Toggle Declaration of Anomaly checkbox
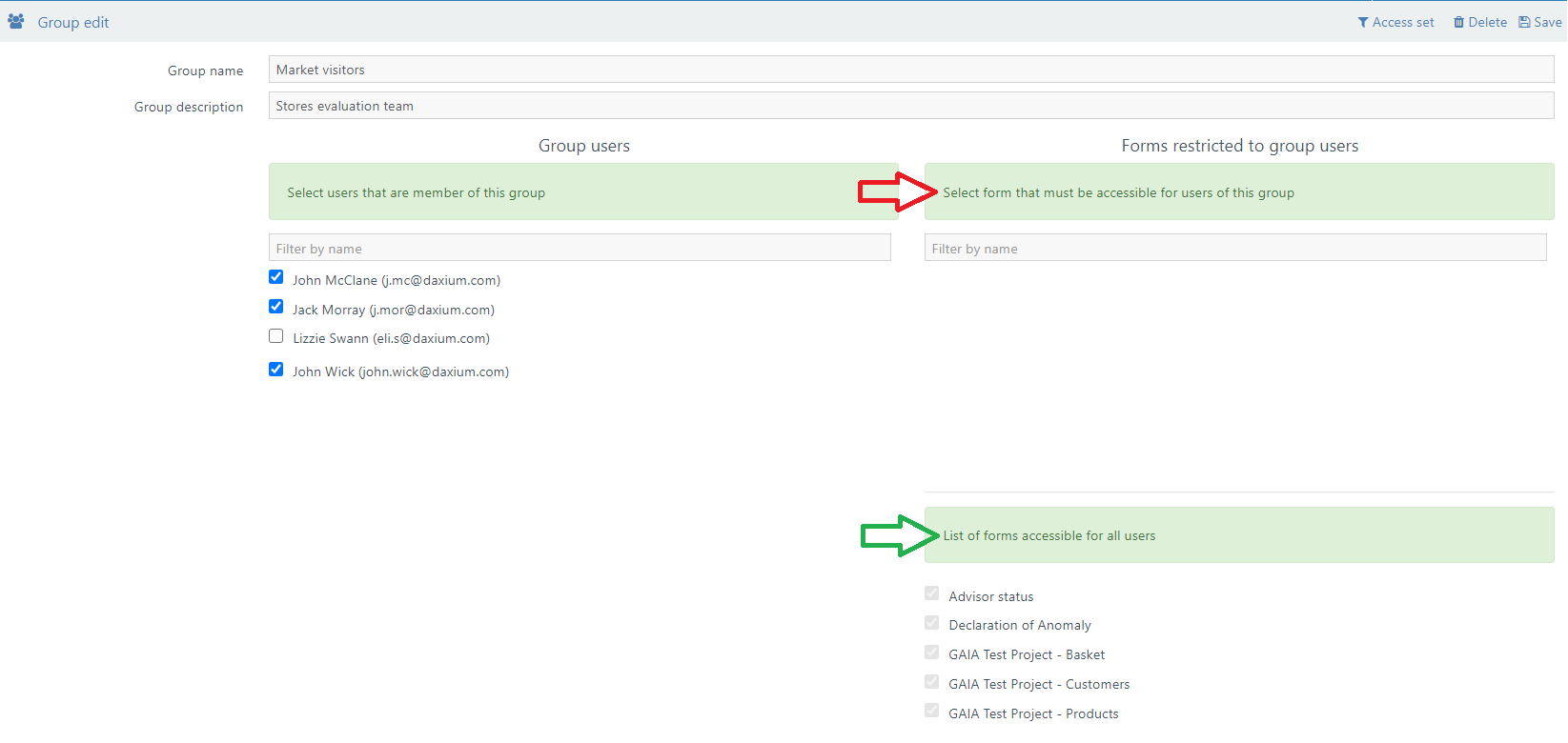The height and width of the screenshot is (743, 1568). tap(932, 623)
